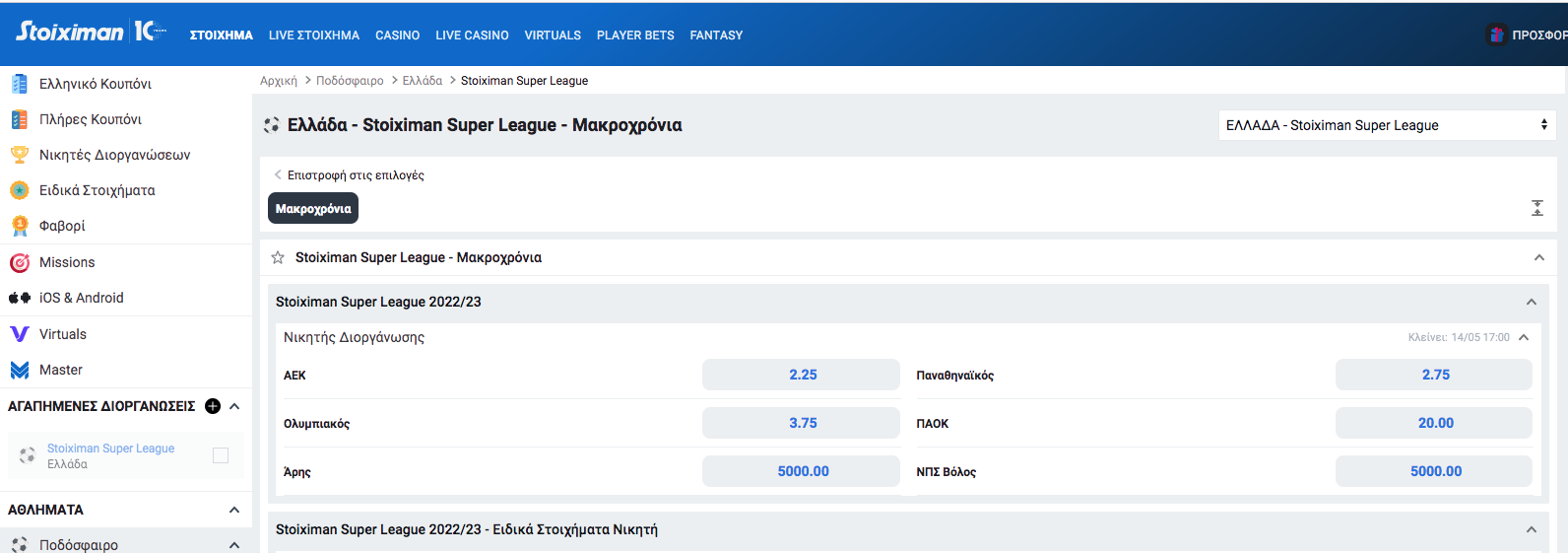Click the Missions target icon
1568x553 pixels.
pos(20,262)
